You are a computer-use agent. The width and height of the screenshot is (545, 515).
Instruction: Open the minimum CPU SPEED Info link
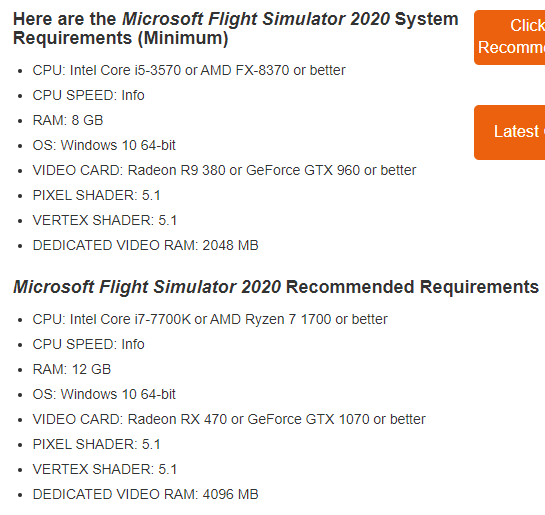133,95
